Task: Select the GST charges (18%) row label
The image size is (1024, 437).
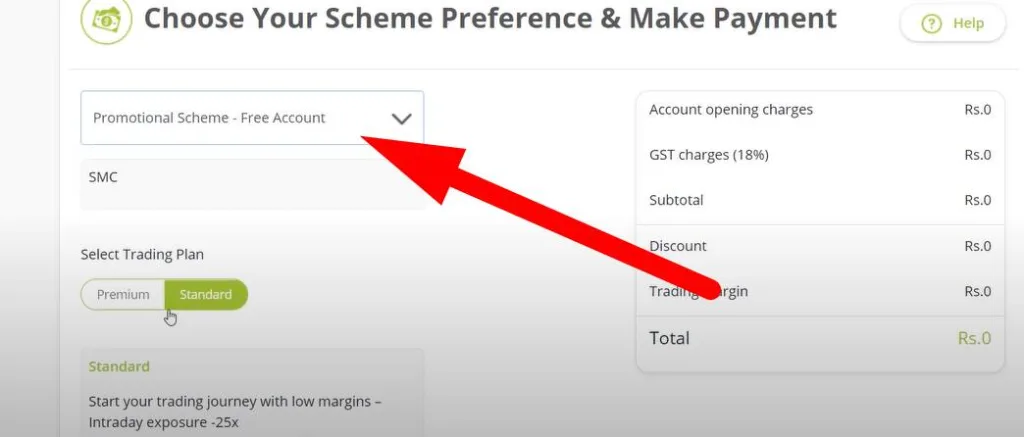Action: [708, 155]
